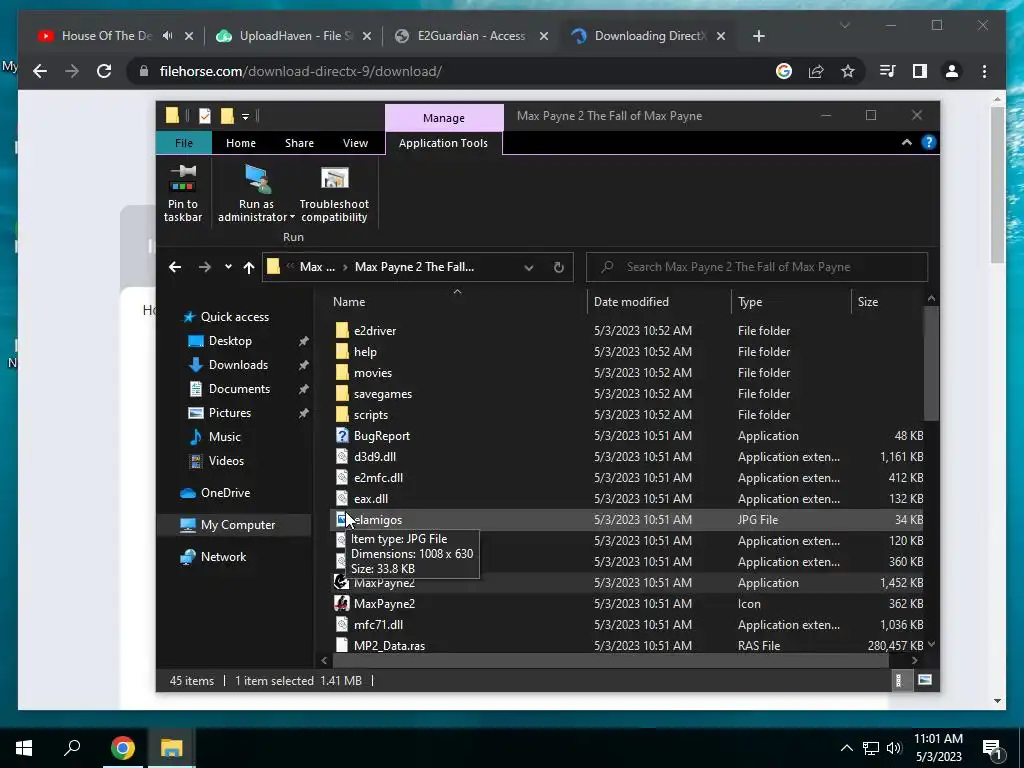Click Chrome share page icon

pyautogui.click(x=816, y=71)
